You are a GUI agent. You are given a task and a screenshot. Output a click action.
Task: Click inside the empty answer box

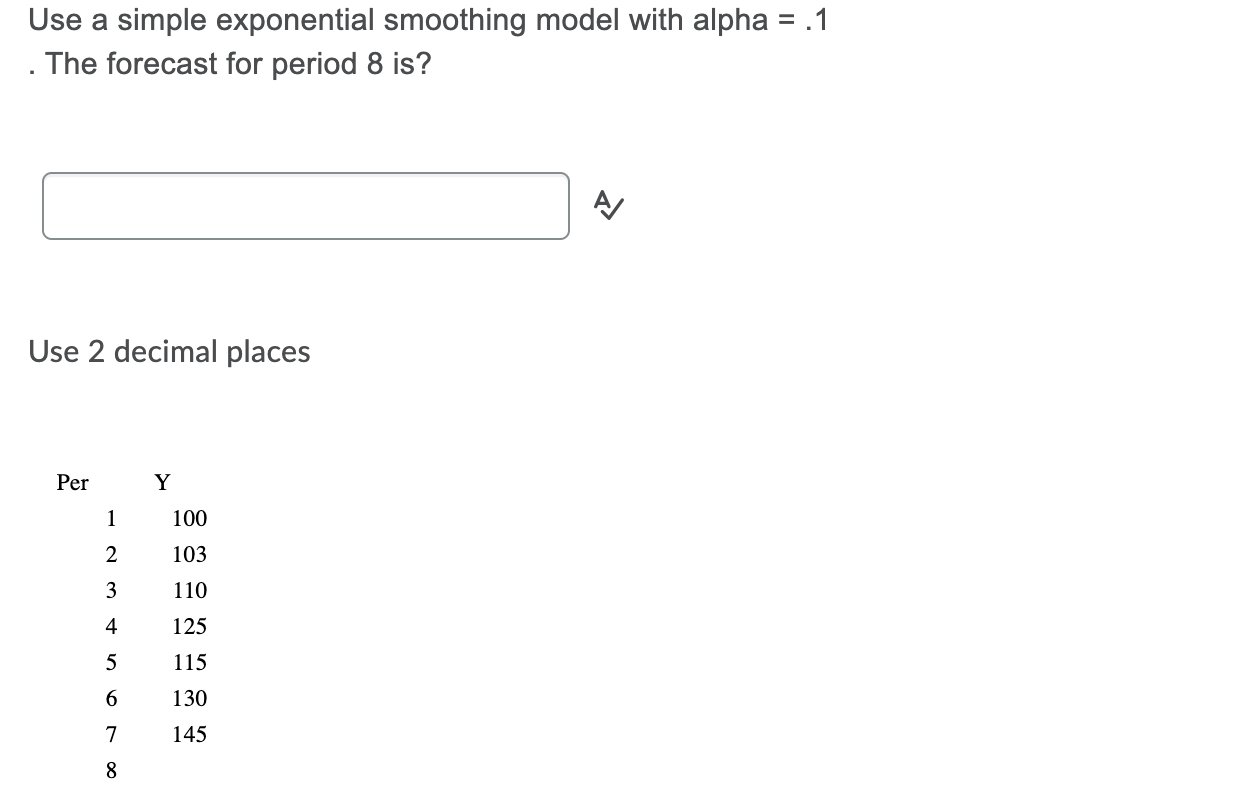tap(303, 205)
